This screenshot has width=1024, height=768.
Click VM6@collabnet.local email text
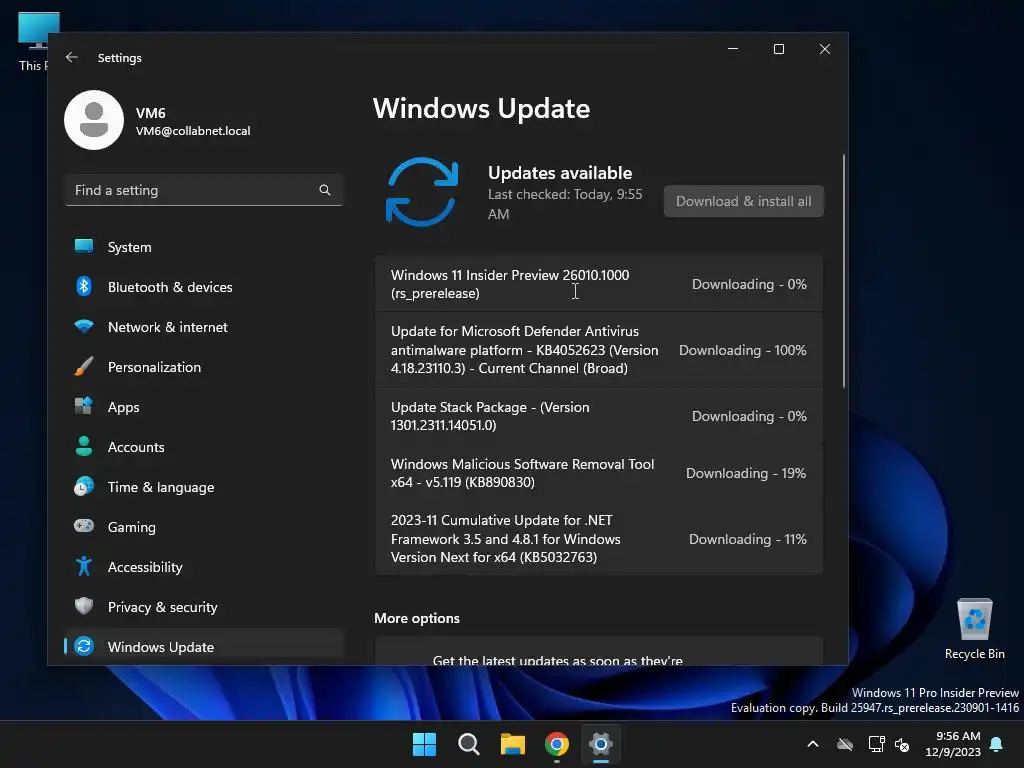coord(193,131)
